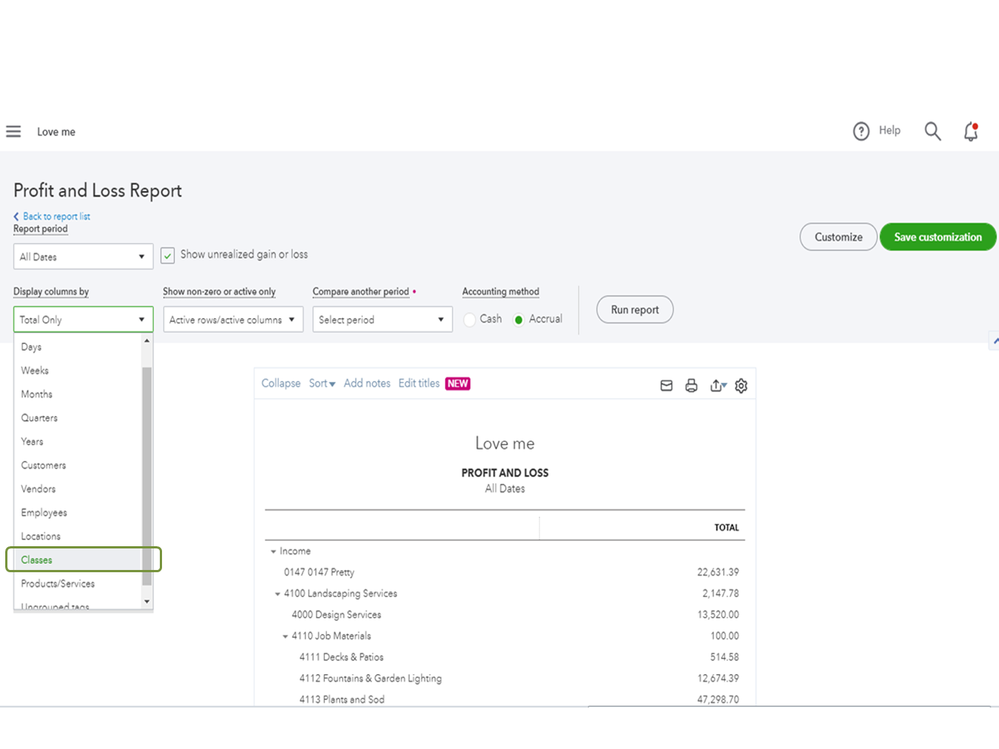Open the export report icon
This screenshot has width=999, height=749.
click(717, 385)
